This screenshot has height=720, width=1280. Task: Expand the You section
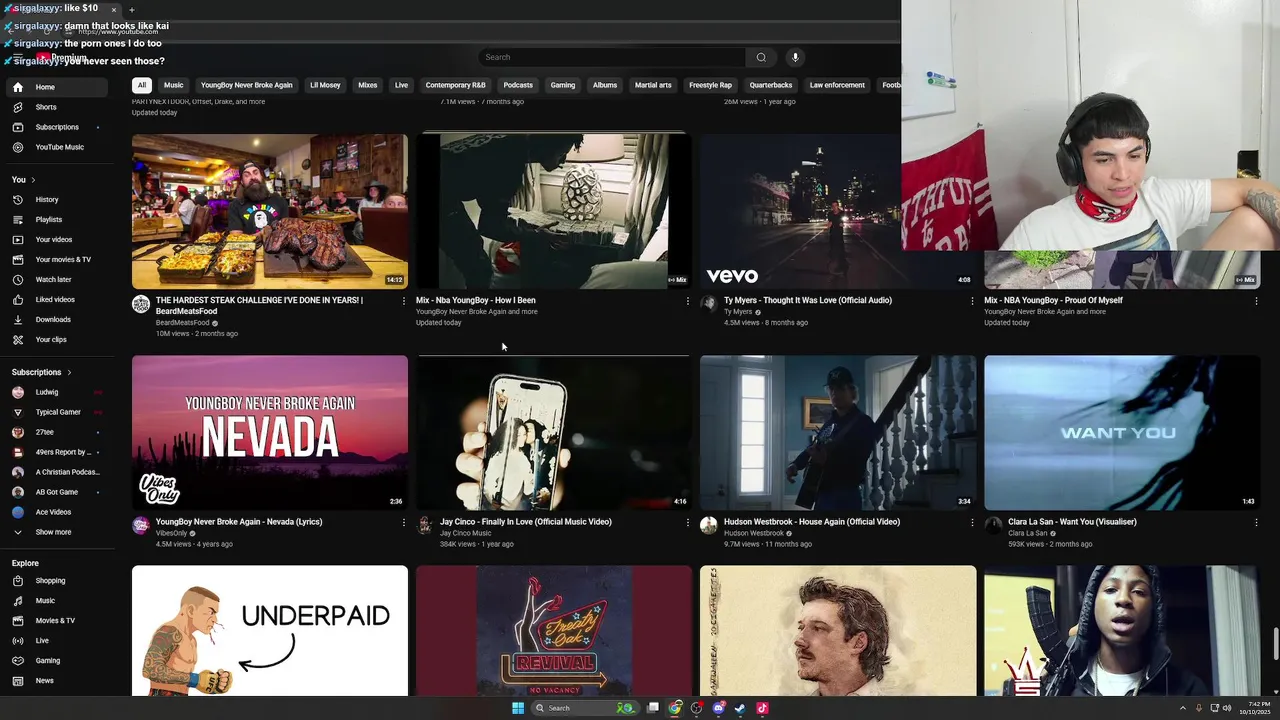(24, 180)
